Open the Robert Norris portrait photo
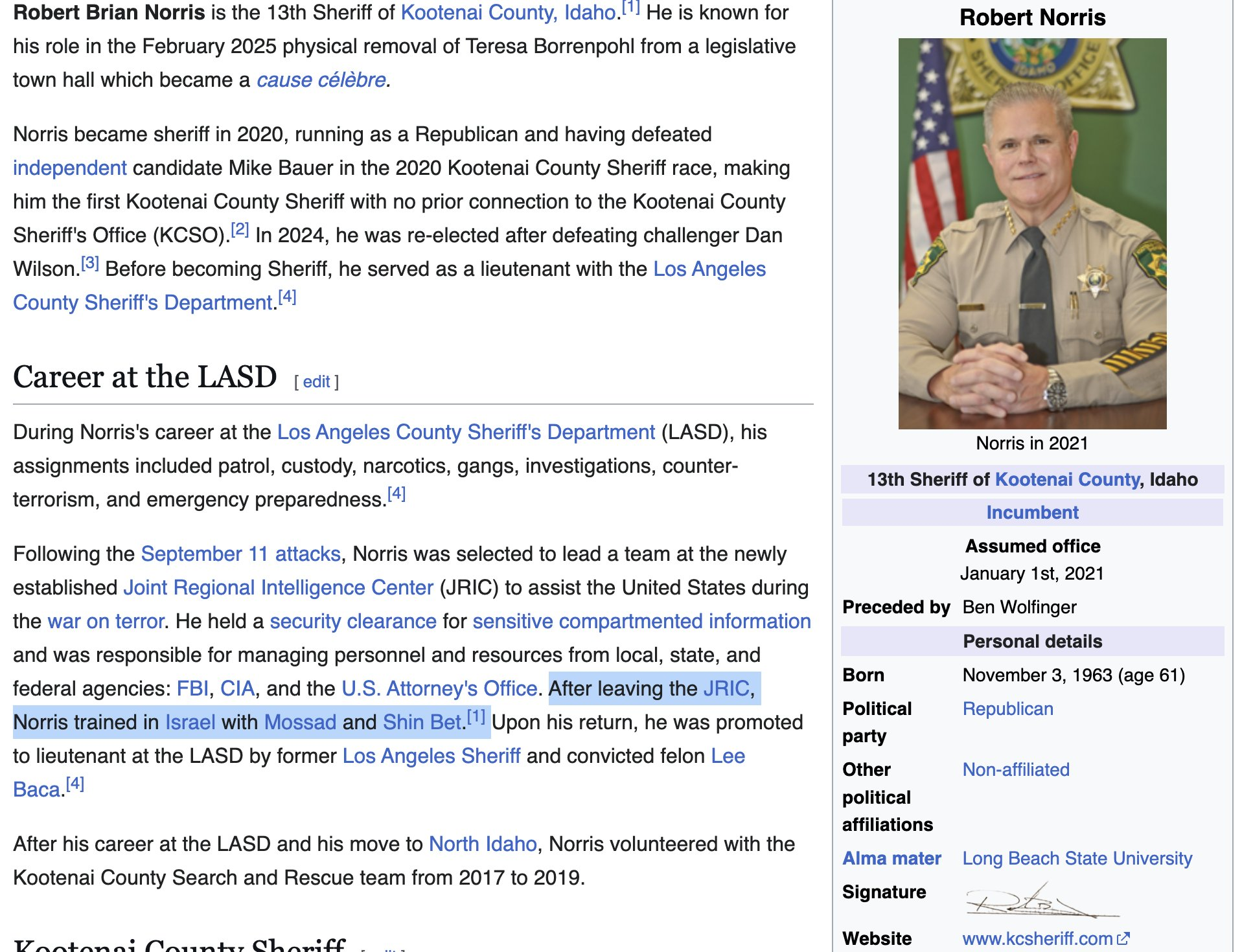 click(1032, 234)
